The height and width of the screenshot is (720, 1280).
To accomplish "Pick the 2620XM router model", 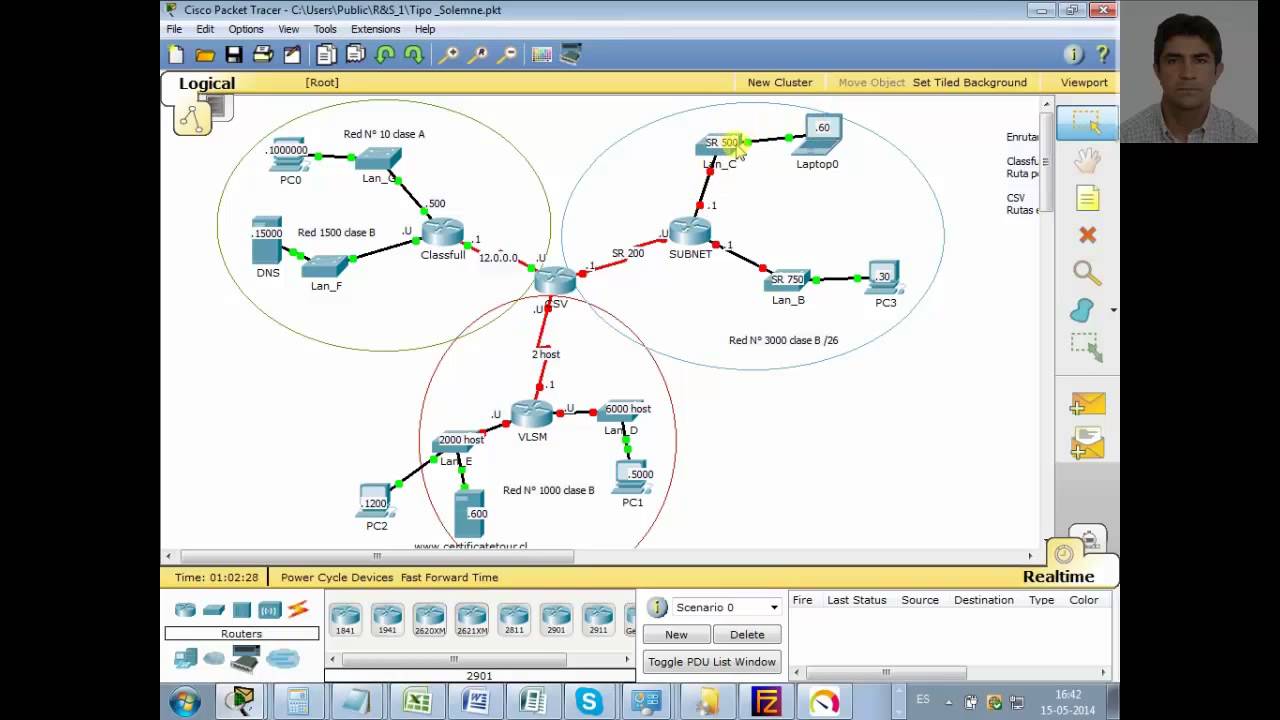I will coord(429,620).
